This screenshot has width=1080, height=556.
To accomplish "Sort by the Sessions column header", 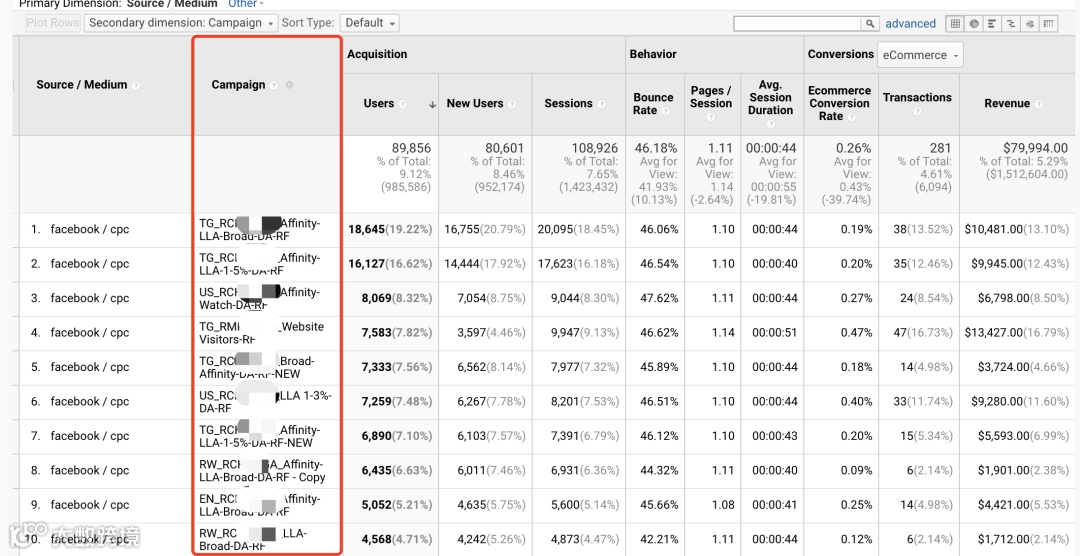I will point(568,103).
